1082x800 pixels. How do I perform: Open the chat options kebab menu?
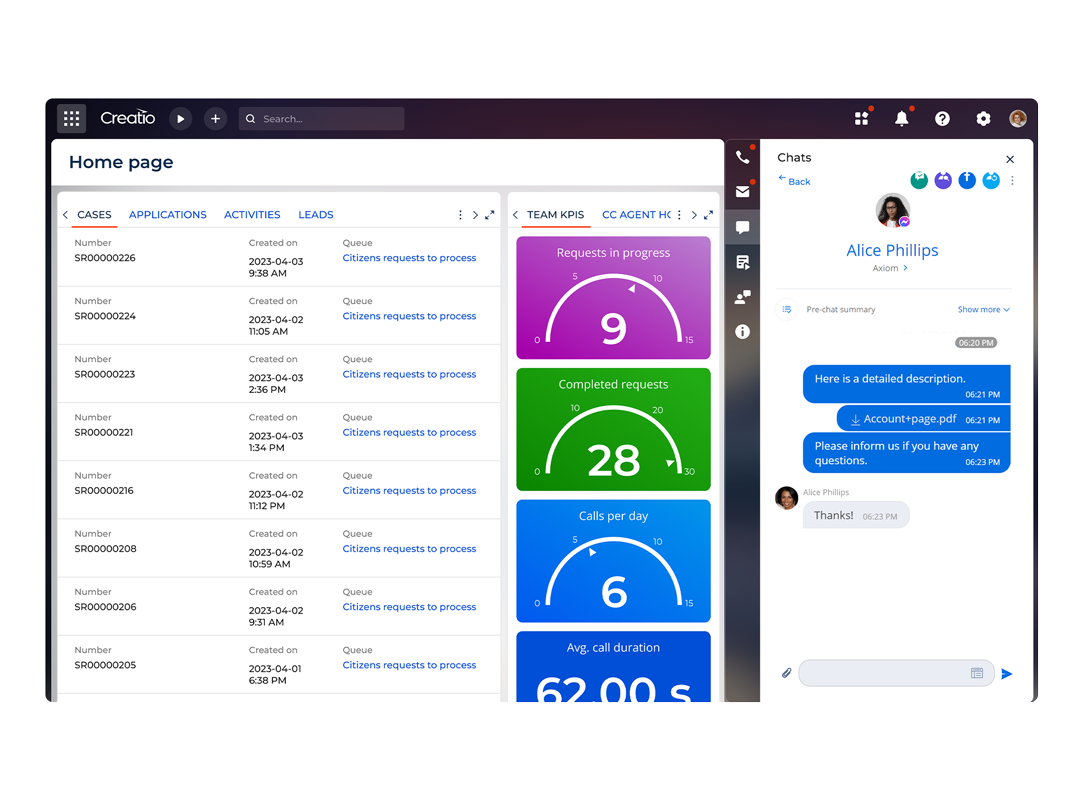[1013, 180]
